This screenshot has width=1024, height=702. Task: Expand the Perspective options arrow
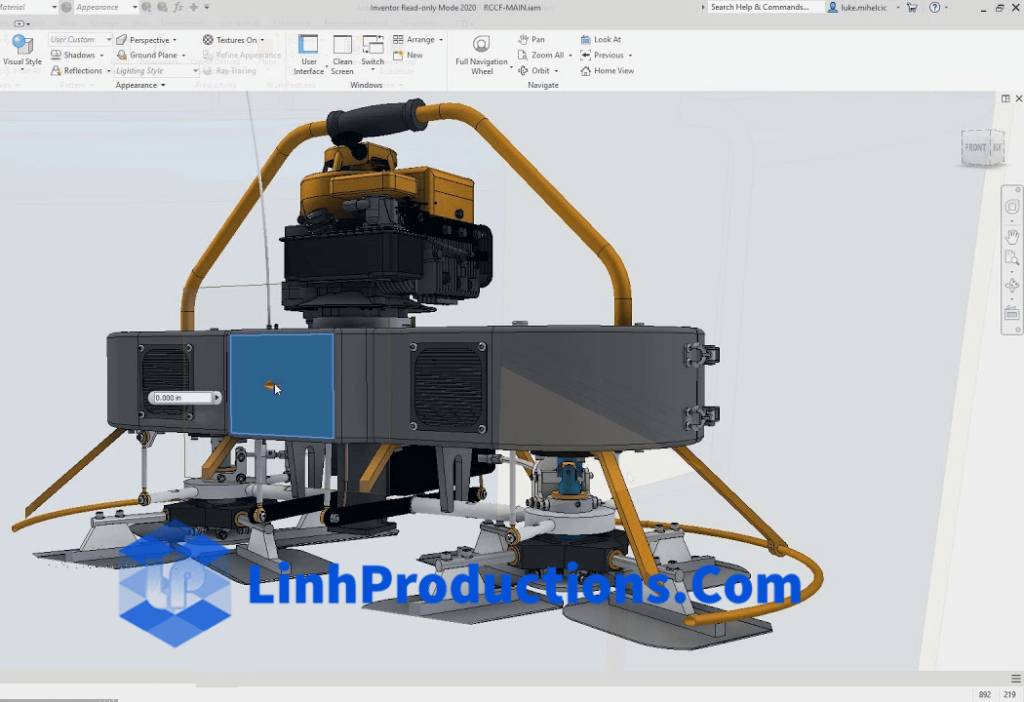(x=174, y=40)
